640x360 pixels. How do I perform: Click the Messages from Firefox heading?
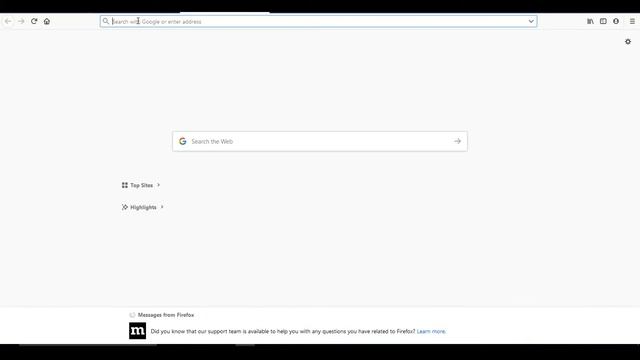click(x=166, y=315)
